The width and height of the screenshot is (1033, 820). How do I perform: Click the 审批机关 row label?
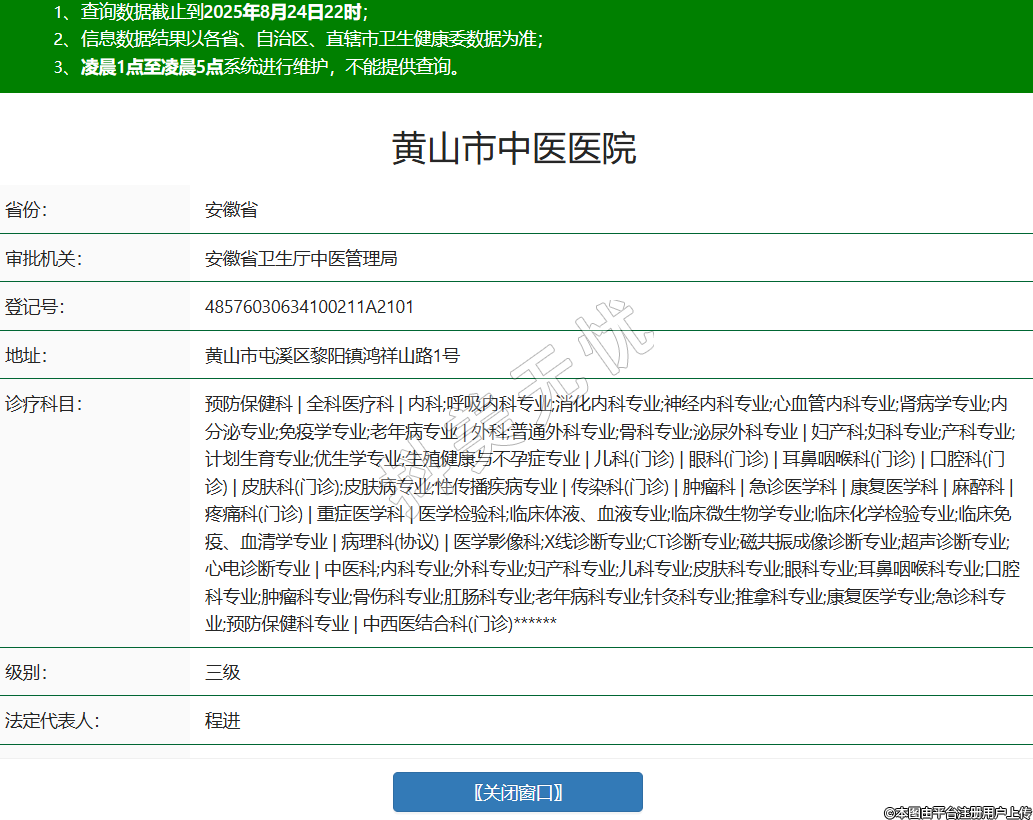click(x=44, y=258)
